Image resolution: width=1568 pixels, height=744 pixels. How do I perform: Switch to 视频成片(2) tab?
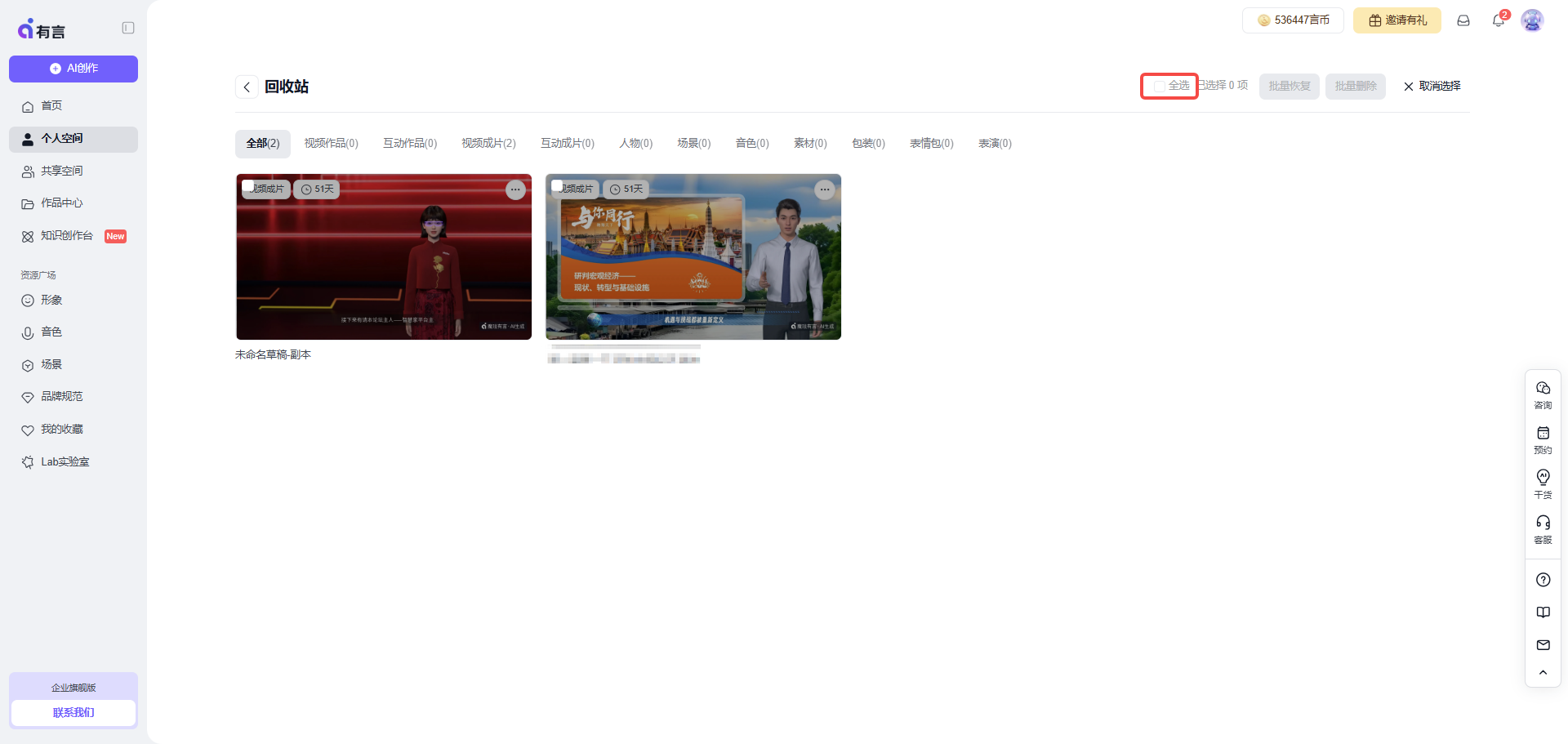488,144
